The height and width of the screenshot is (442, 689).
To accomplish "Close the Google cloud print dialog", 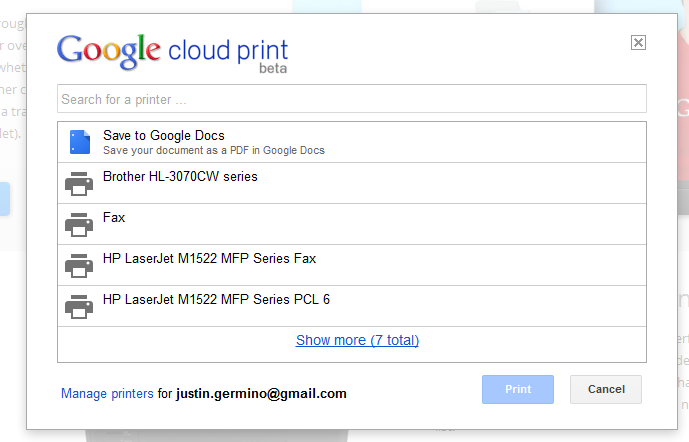I will [638, 43].
